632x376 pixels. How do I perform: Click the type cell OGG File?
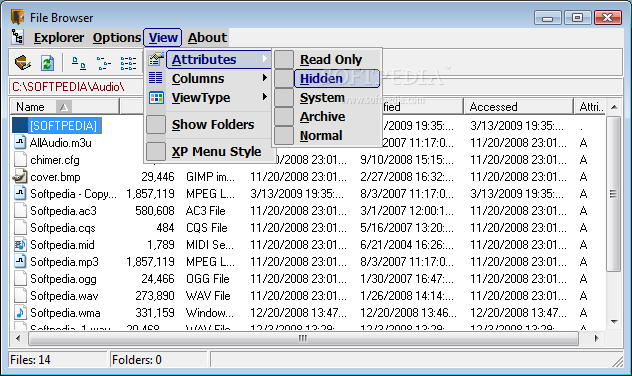click(x=208, y=279)
